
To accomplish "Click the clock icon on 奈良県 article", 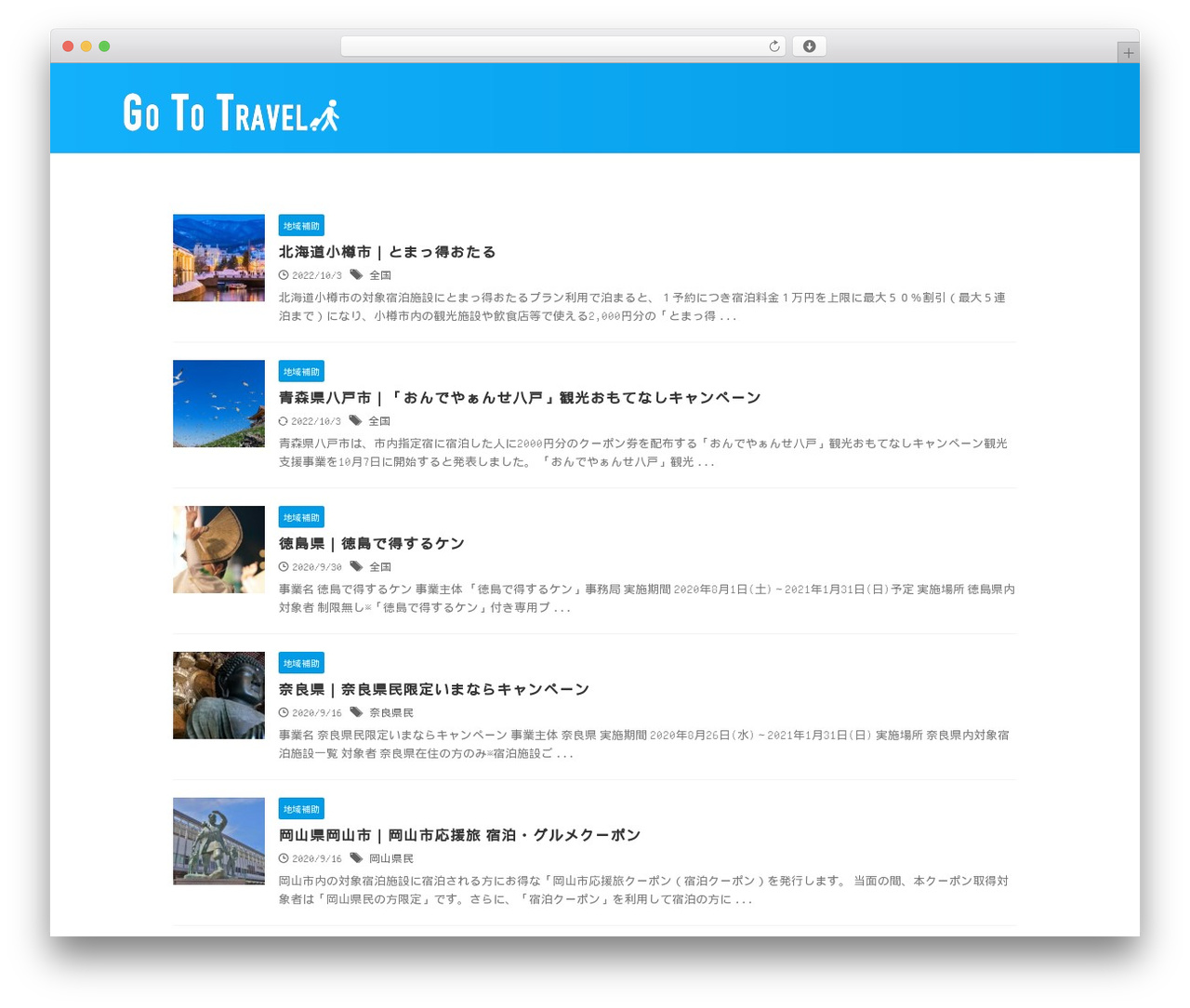I will pyautogui.click(x=284, y=713).
